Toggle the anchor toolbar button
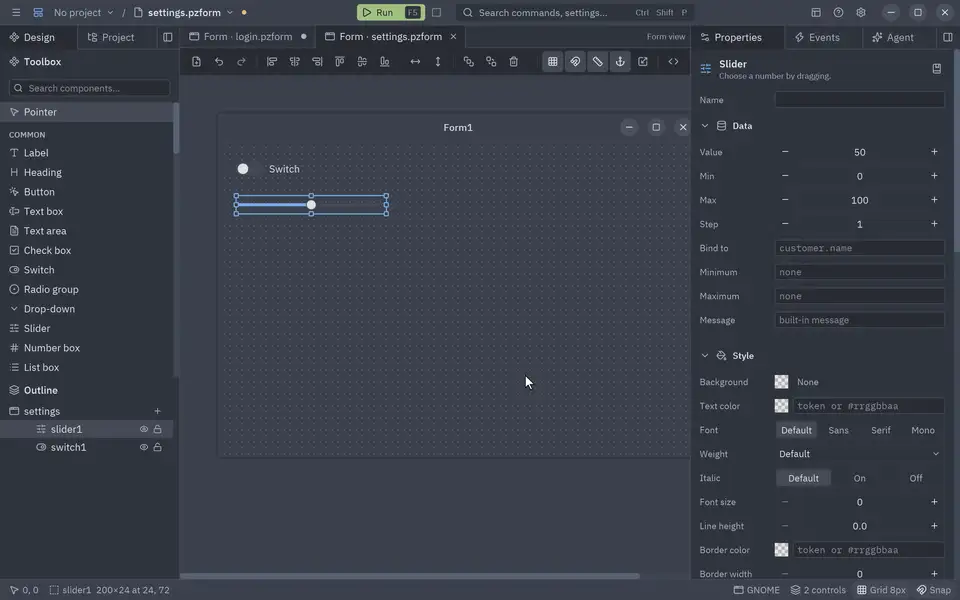The image size is (960, 600). [x=620, y=62]
